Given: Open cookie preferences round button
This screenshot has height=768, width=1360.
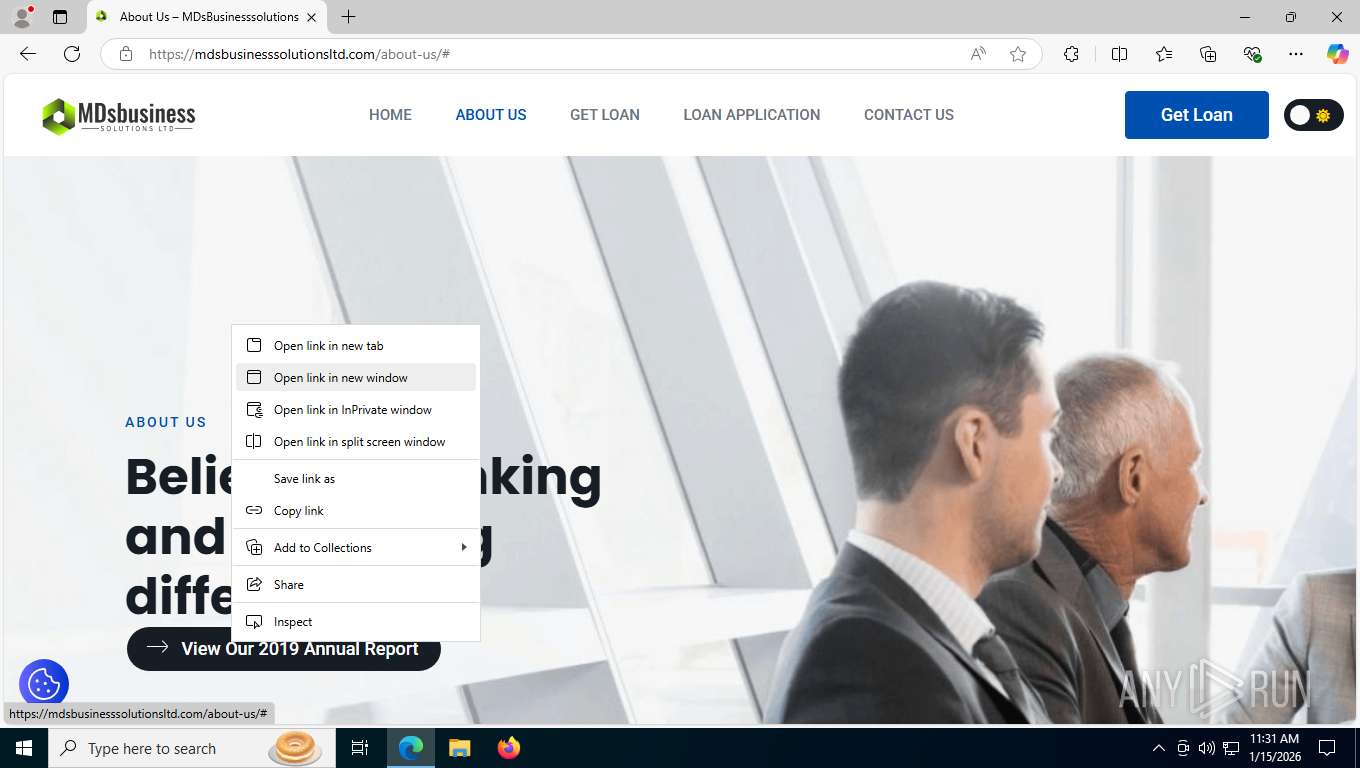Looking at the screenshot, I should 44,684.
